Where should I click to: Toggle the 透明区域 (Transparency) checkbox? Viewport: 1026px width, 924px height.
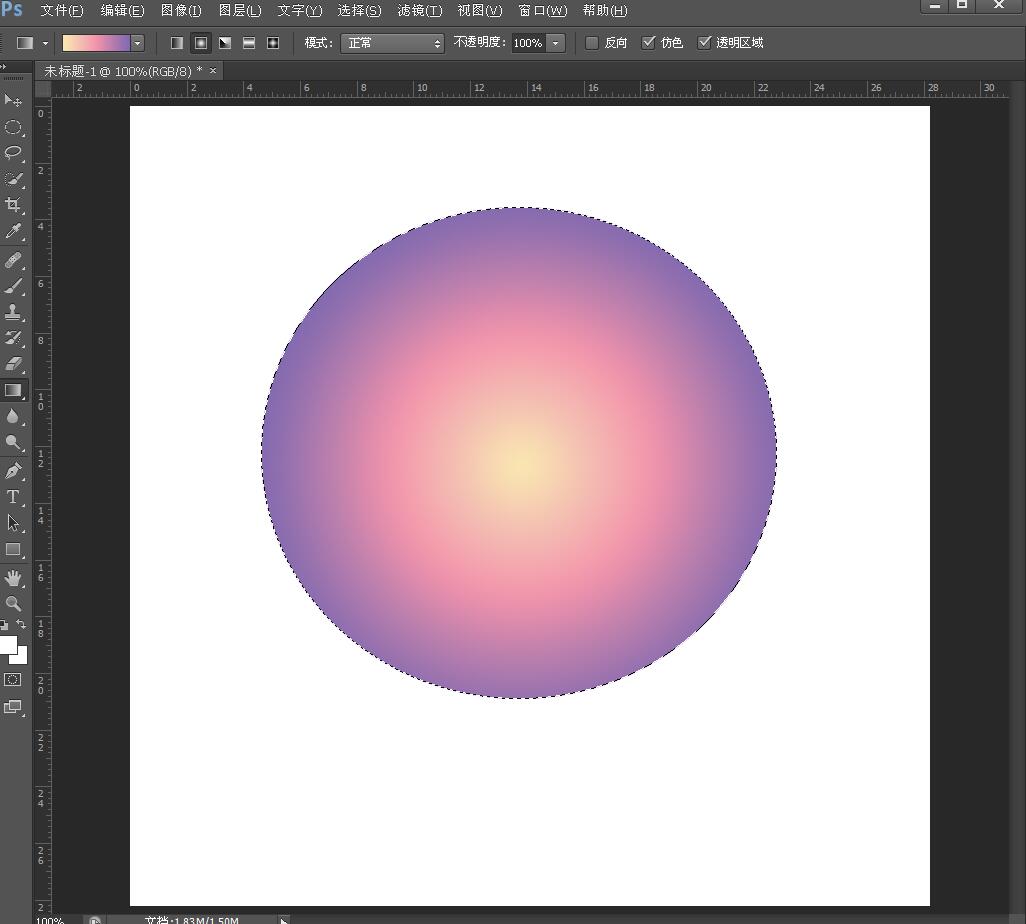(x=704, y=43)
